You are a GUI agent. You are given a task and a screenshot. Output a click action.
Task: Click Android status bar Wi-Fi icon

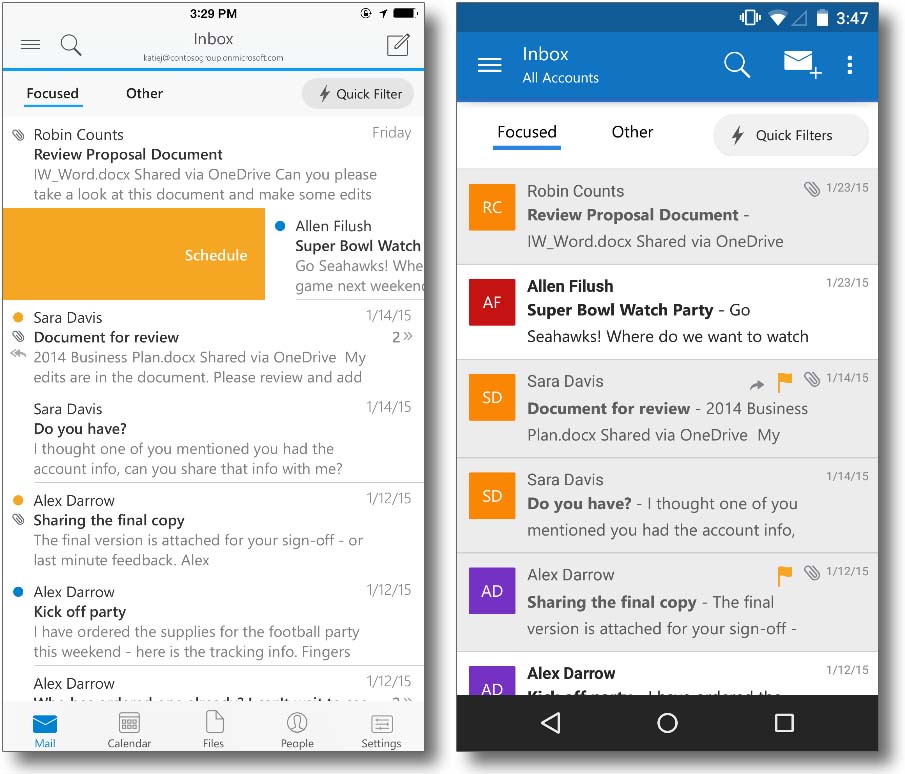pyautogui.click(x=777, y=18)
